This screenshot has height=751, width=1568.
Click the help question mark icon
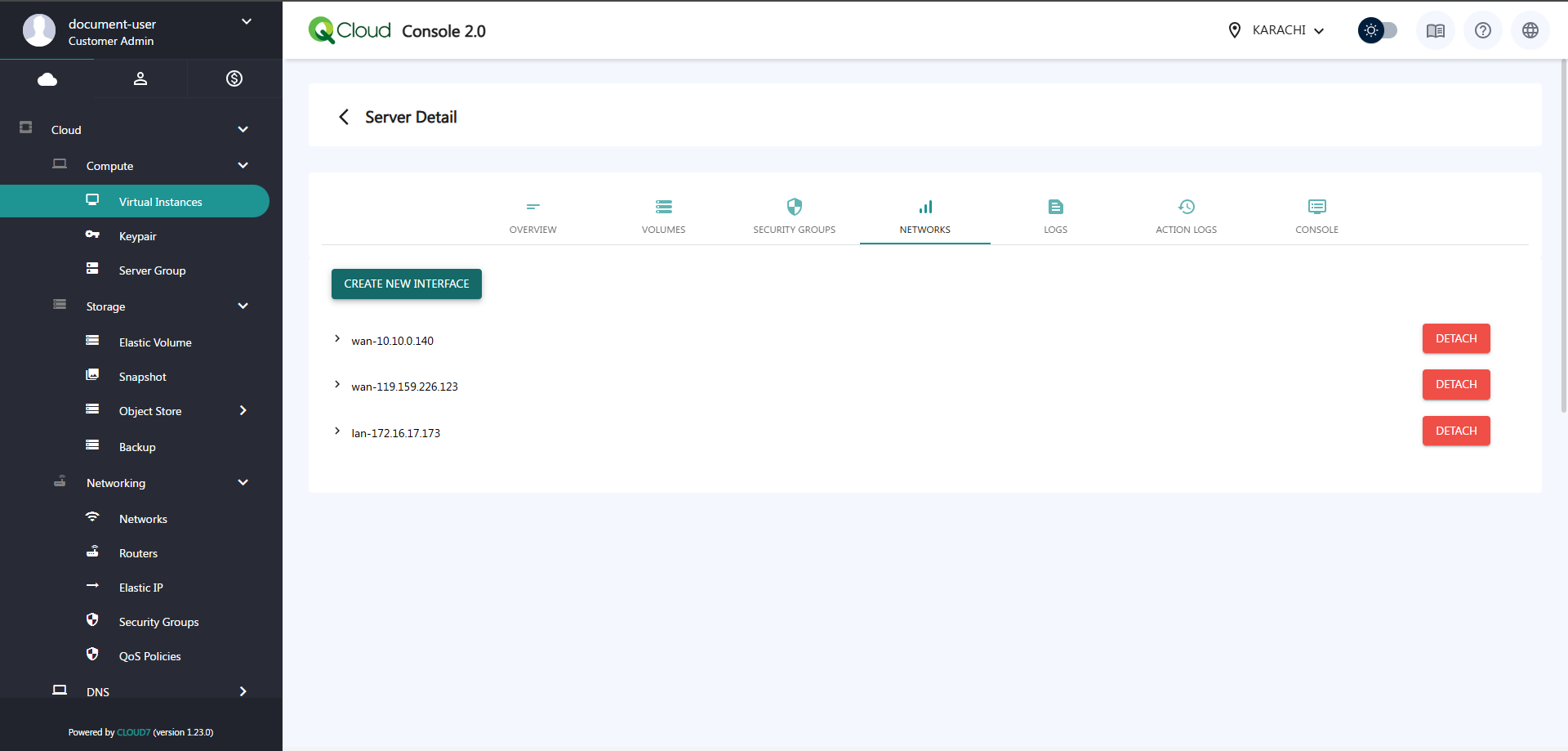[x=1482, y=31]
